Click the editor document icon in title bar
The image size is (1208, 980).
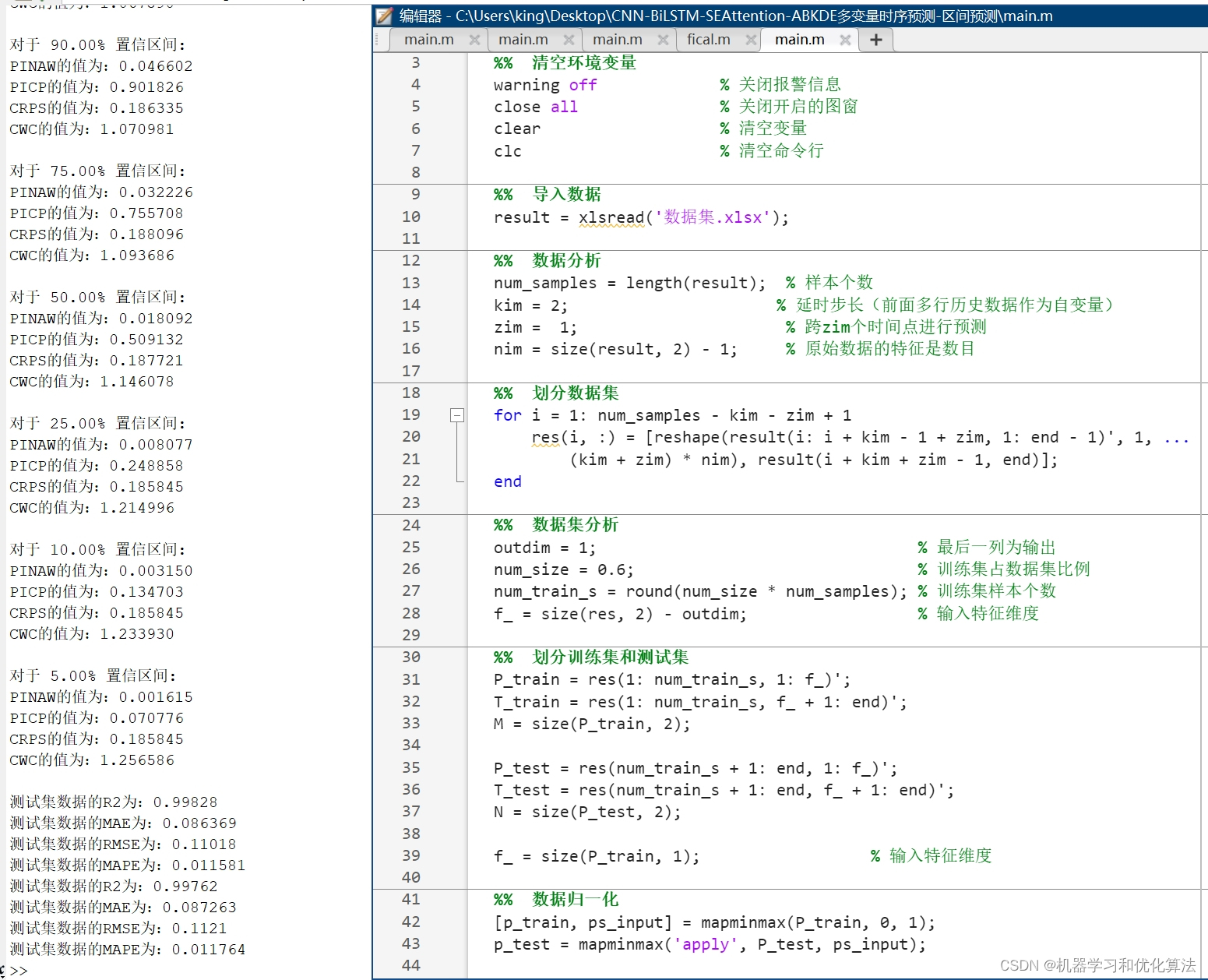click(x=384, y=16)
